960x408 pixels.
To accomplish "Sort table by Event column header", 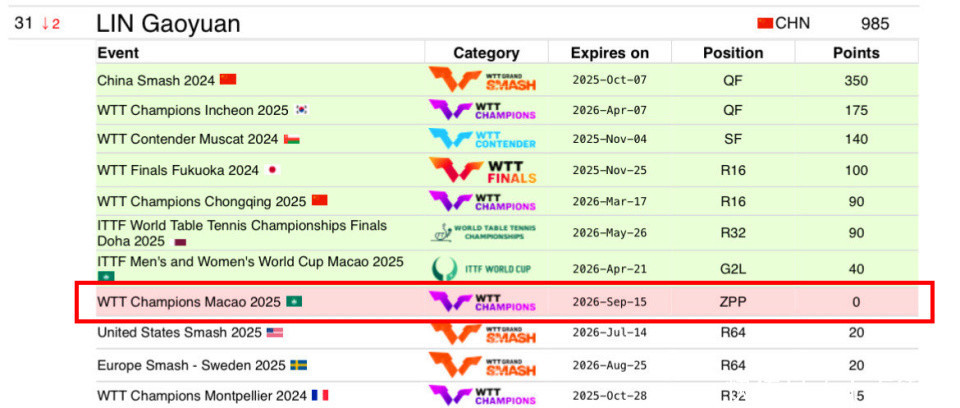I will pos(118,53).
